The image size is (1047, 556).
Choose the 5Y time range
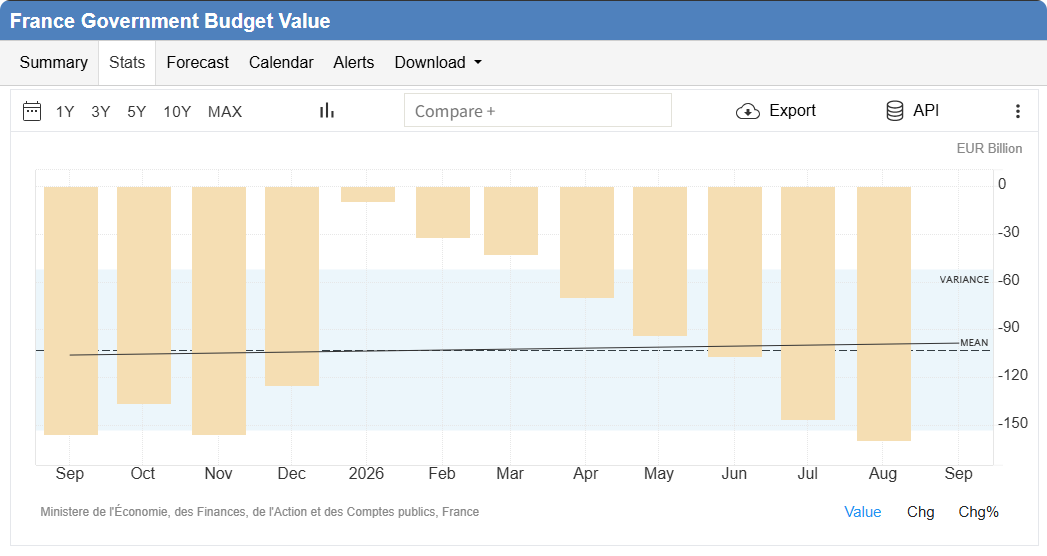pos(137,111)
